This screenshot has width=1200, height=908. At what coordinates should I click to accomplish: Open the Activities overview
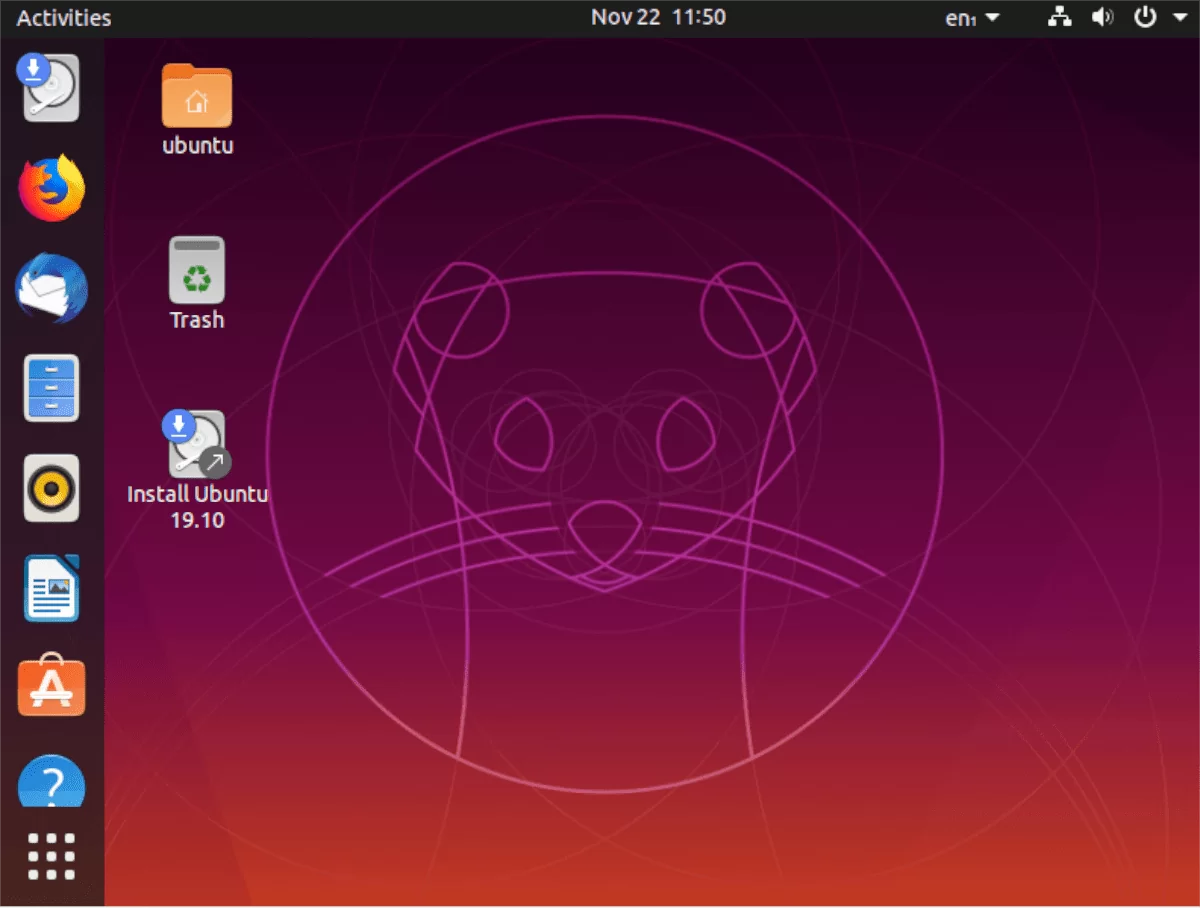[62, 17]
